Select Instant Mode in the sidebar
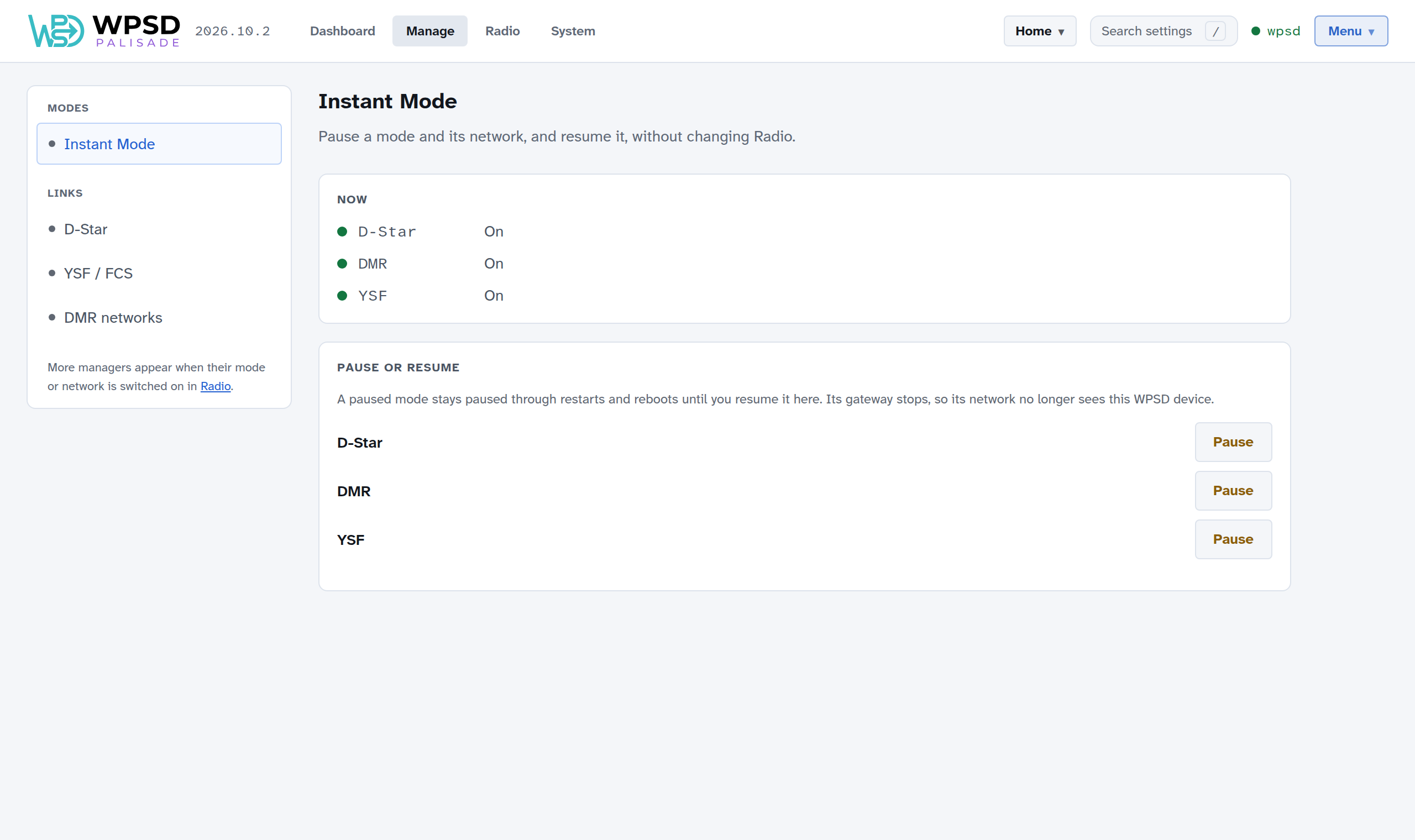This screenshot has width=1415, height=840. pos(159,144)
